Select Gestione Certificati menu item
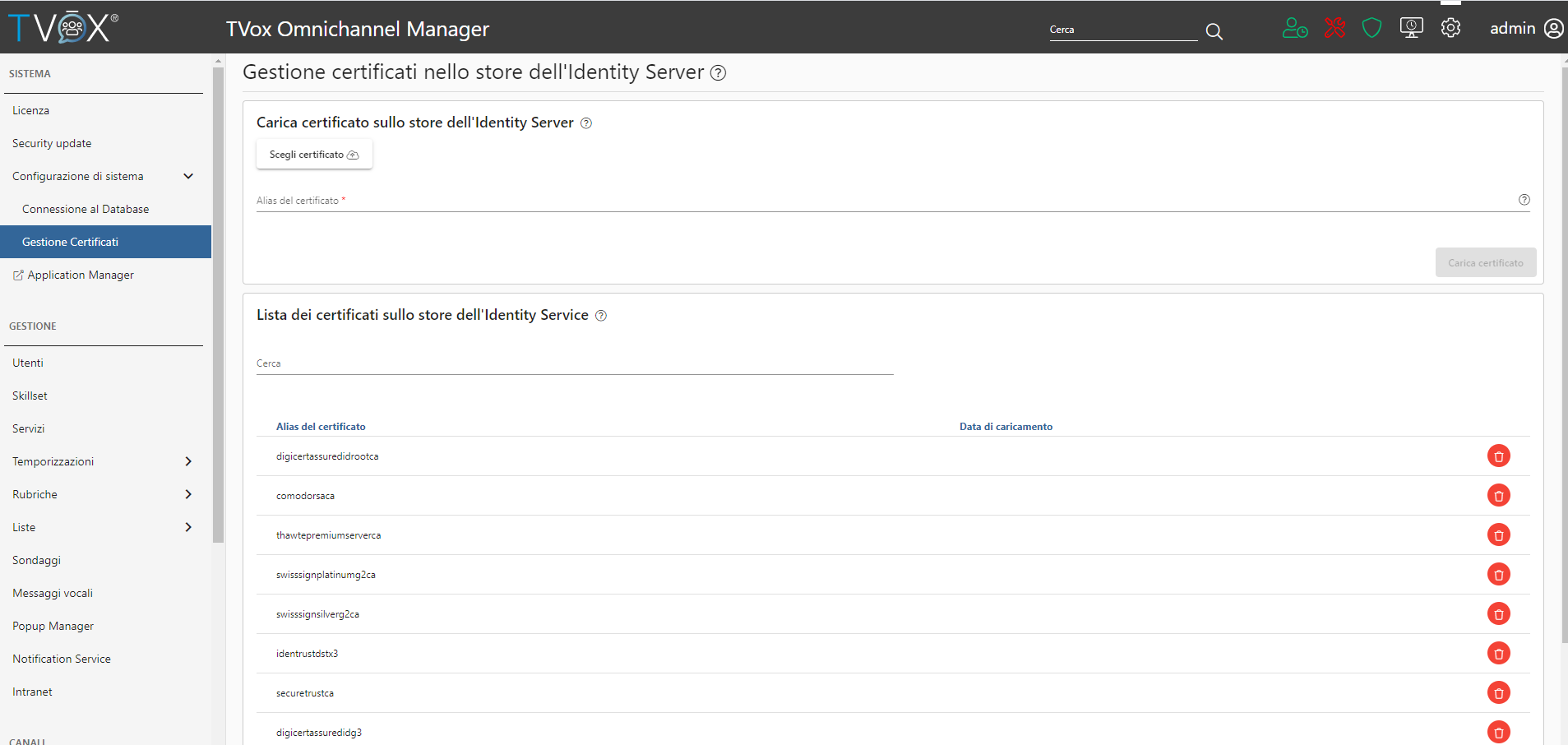Viewport: 1568px width, 745px height. [x=105, y=242]
